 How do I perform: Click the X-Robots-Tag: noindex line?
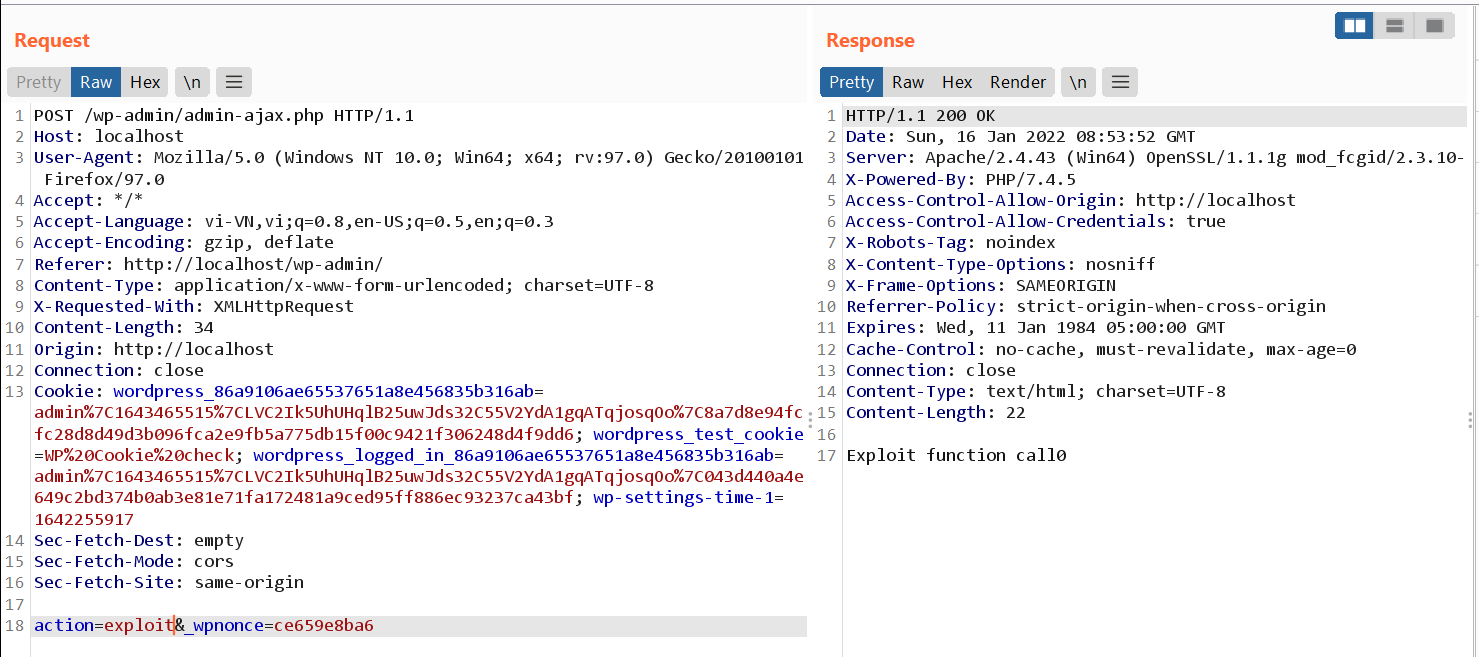pyautogui.click(x=951, y=242)
